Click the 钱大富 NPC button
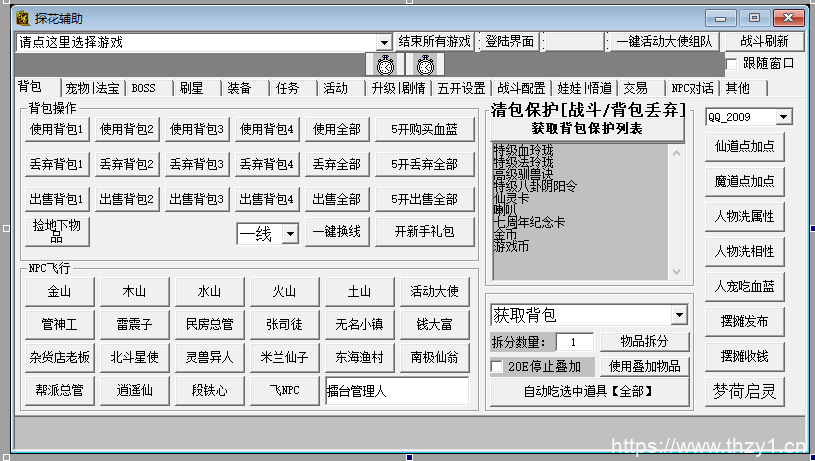 coord(435,324)
